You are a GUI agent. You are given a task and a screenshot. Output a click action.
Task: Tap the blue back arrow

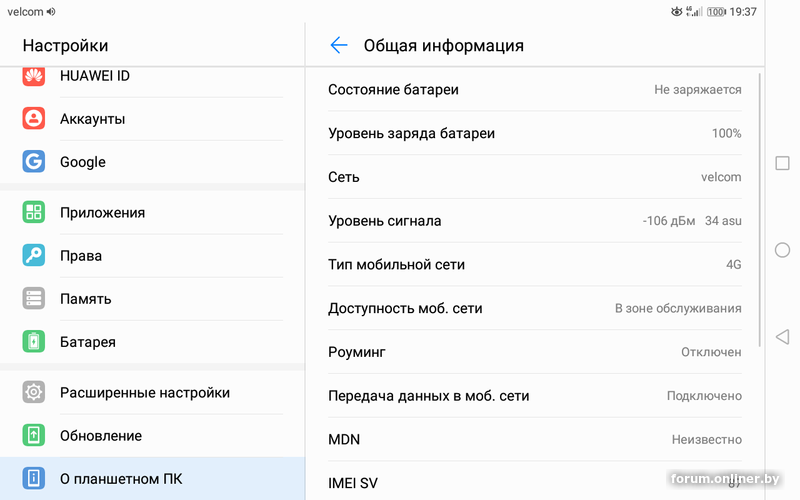[339, 45]
